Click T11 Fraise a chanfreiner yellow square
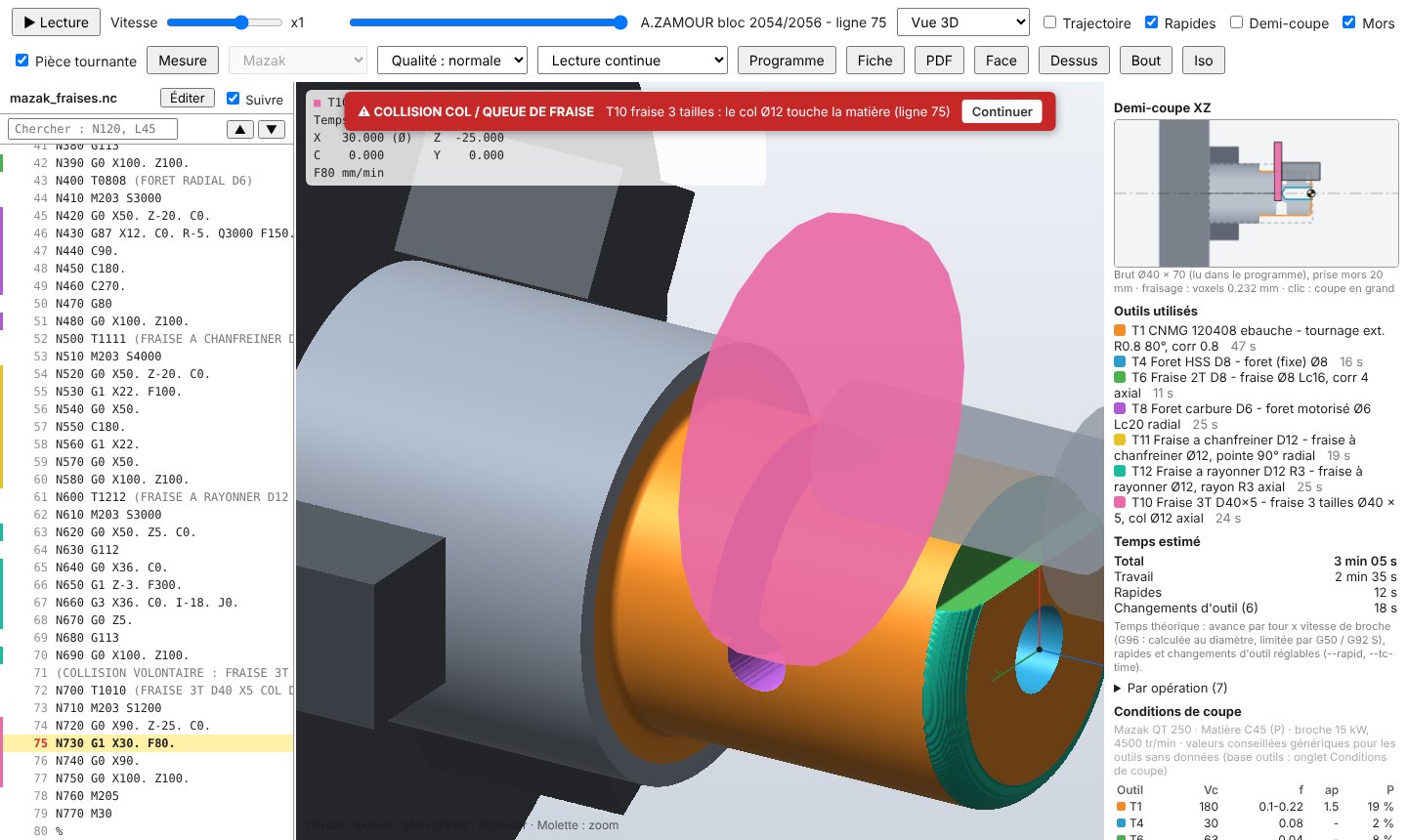The width and height of the screenshot is (1407, 840). 1120,441
